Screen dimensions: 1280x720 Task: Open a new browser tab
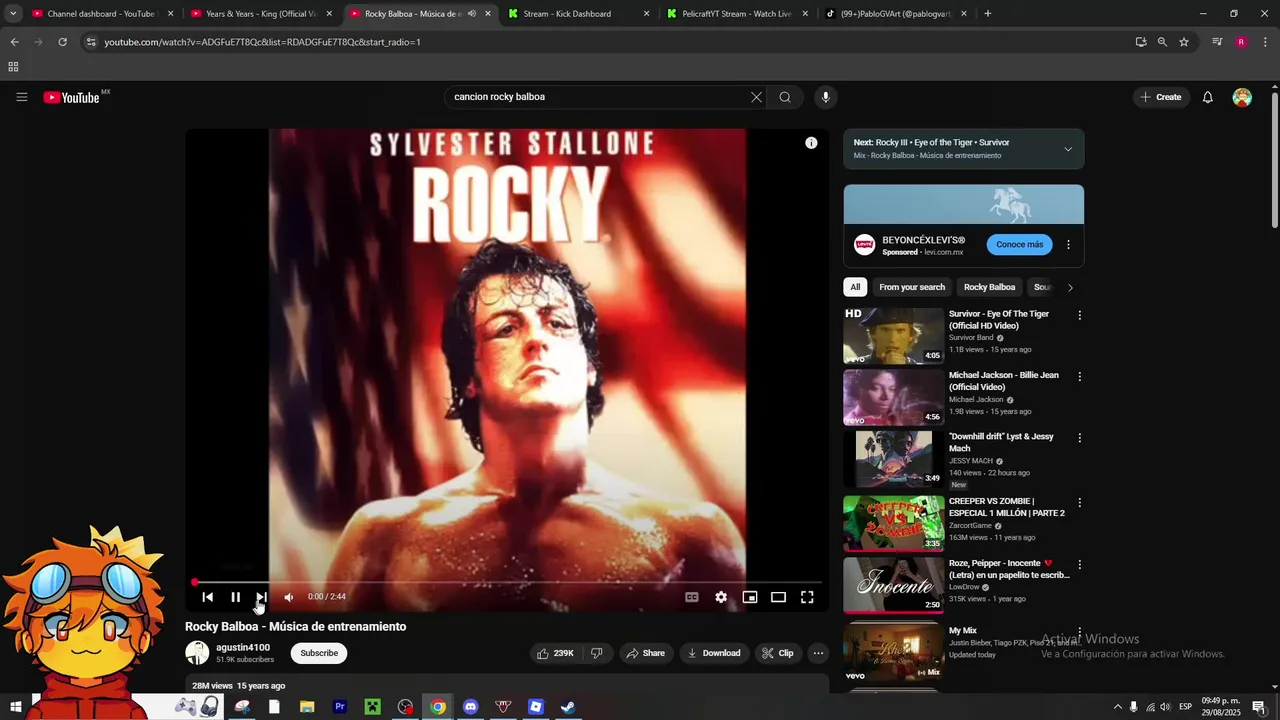(x=988, y=14)
